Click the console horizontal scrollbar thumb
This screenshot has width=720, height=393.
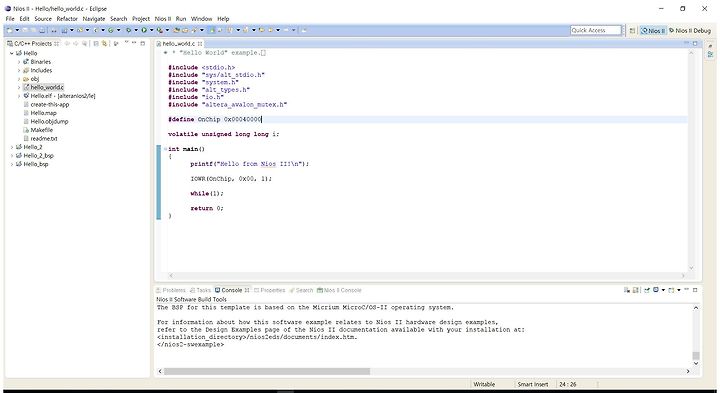[x=267, y=371]
